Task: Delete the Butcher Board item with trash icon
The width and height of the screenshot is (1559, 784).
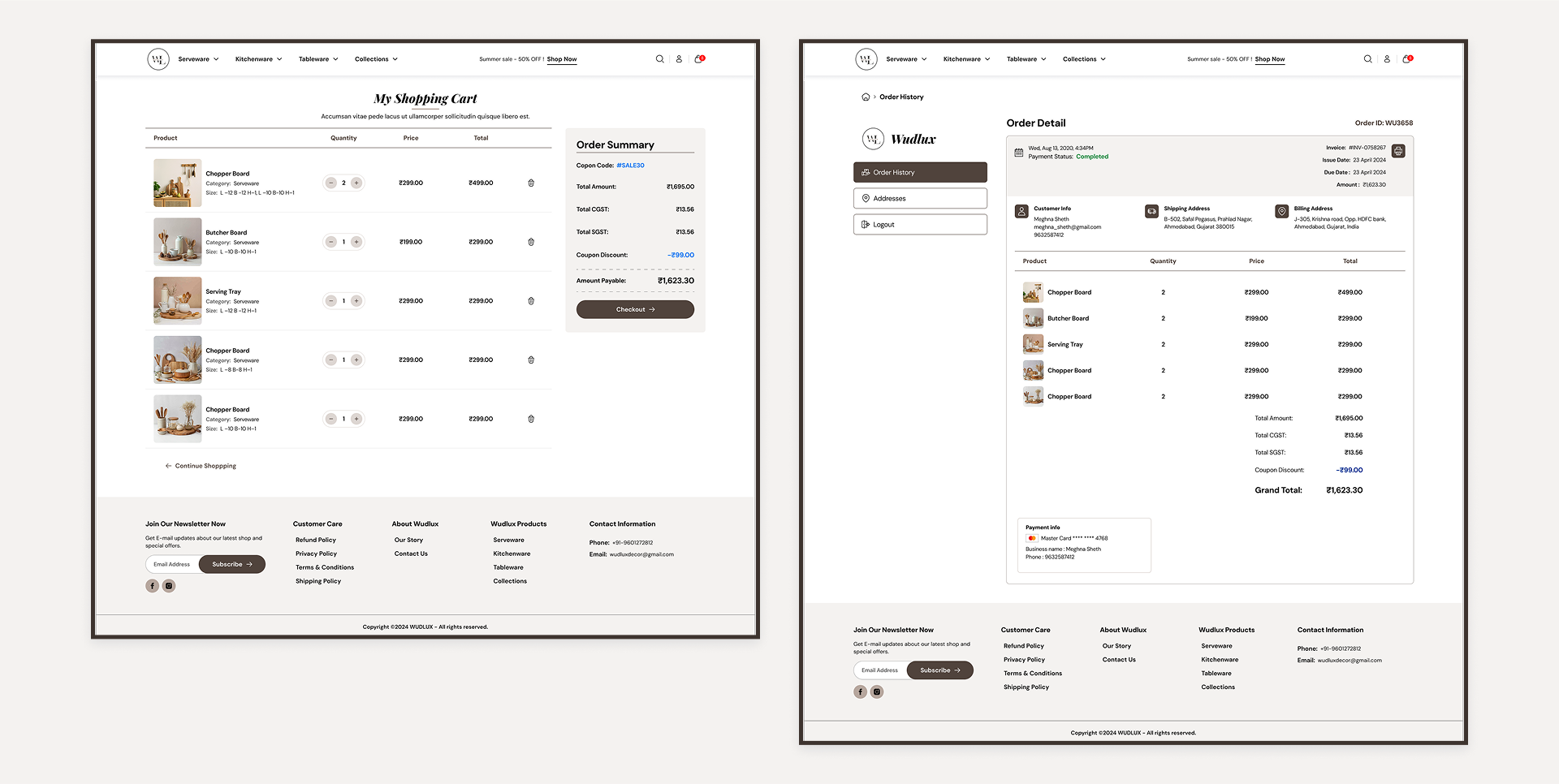Action: click(531, 242)
